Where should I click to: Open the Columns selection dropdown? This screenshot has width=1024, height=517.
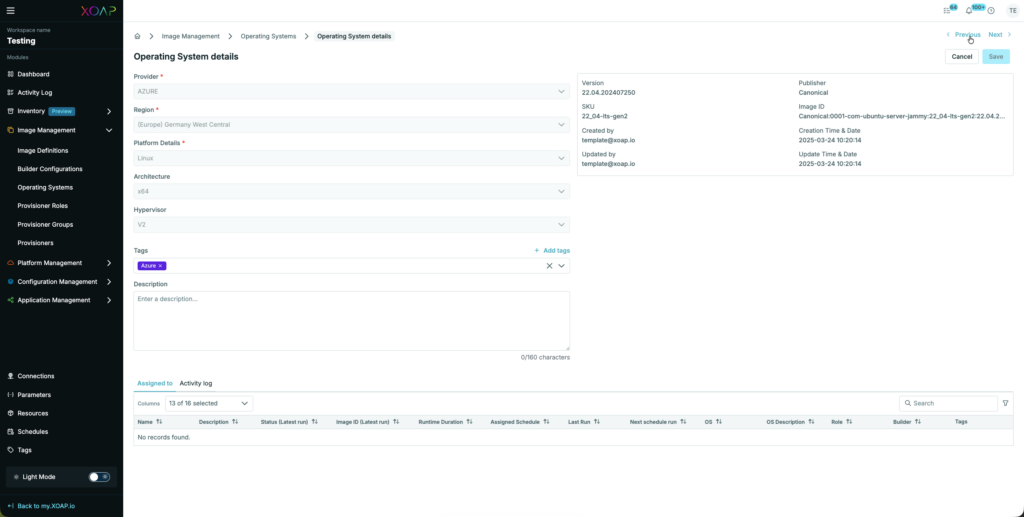tap(209, 403)
